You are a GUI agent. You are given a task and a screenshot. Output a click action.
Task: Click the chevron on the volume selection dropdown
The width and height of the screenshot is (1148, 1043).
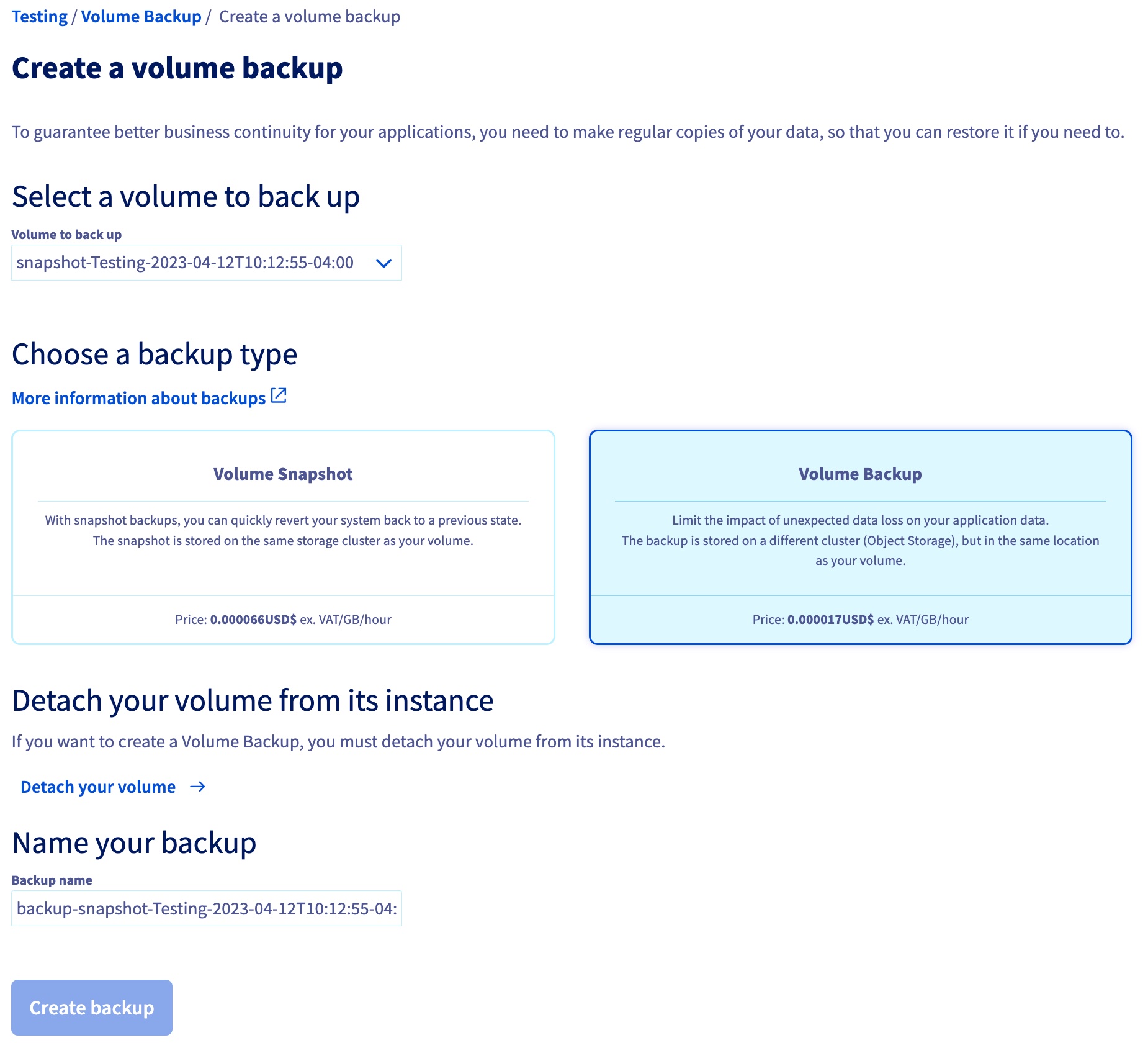click(383, 263)
